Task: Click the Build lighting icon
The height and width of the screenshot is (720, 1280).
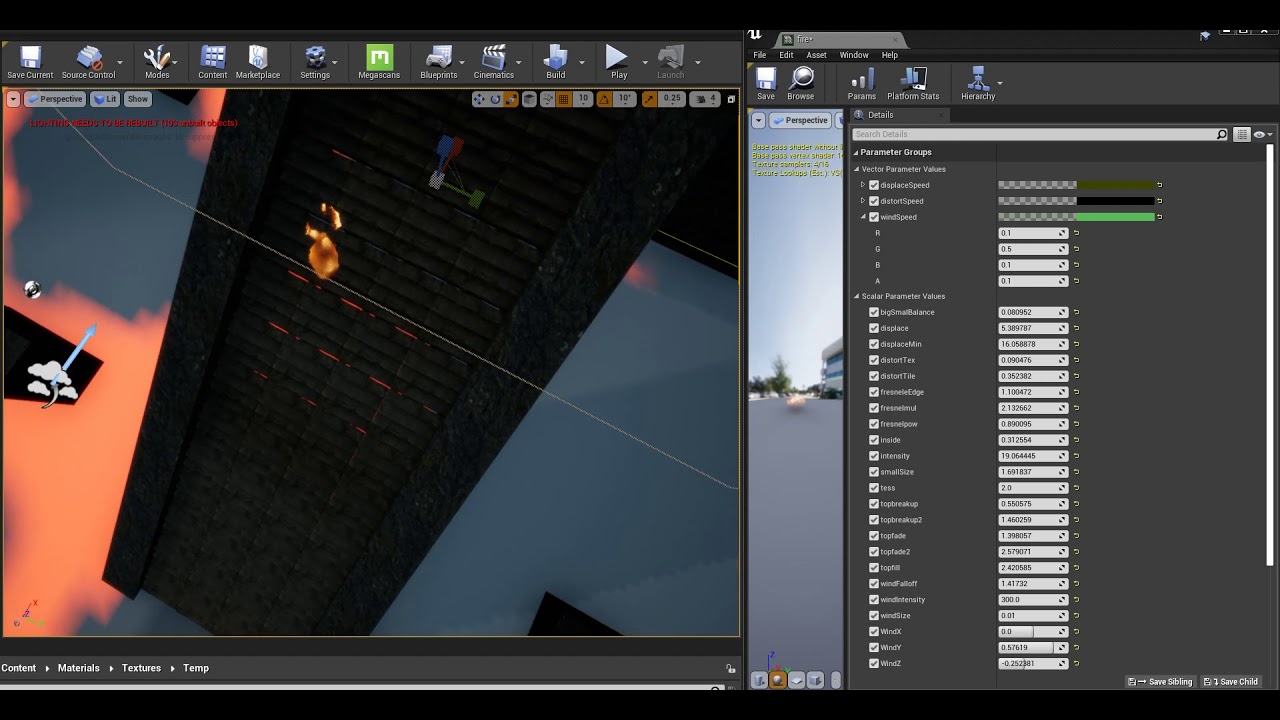Action: click(556, 62)
